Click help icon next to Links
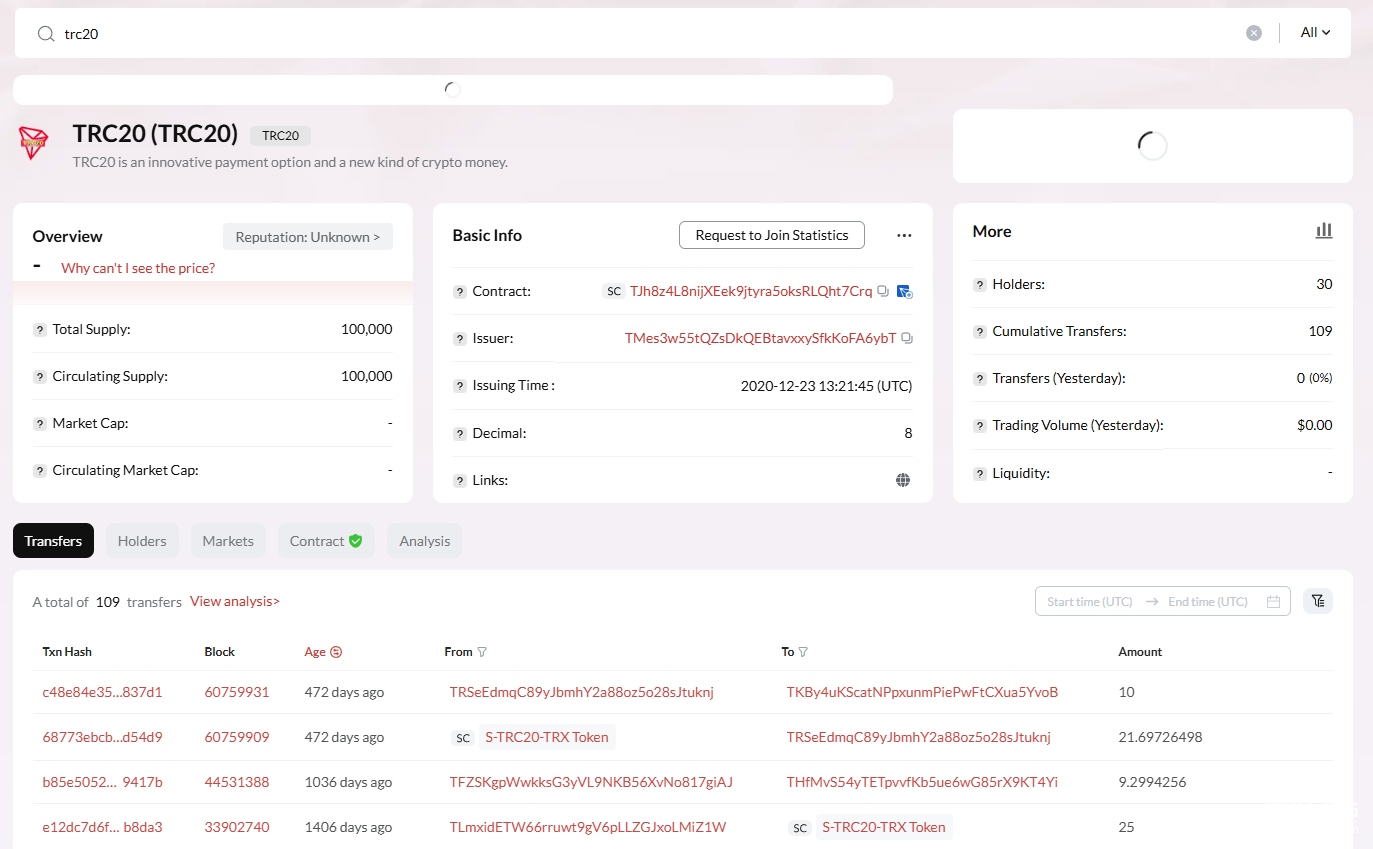 click(460, 481)
